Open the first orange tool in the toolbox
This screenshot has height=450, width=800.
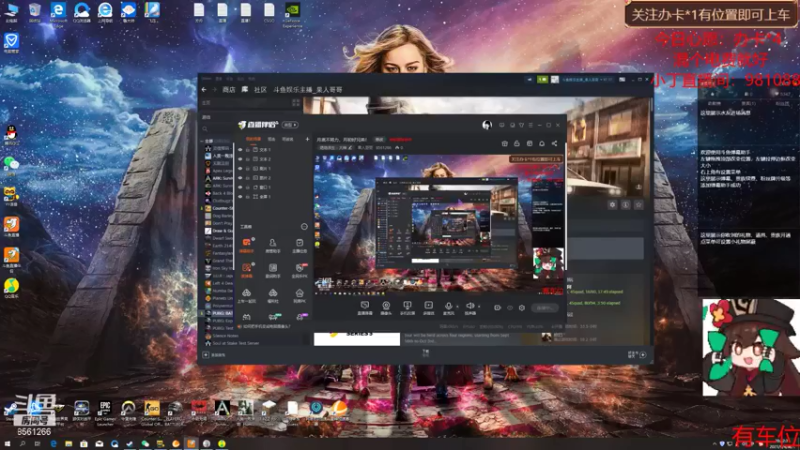[246, 244]
